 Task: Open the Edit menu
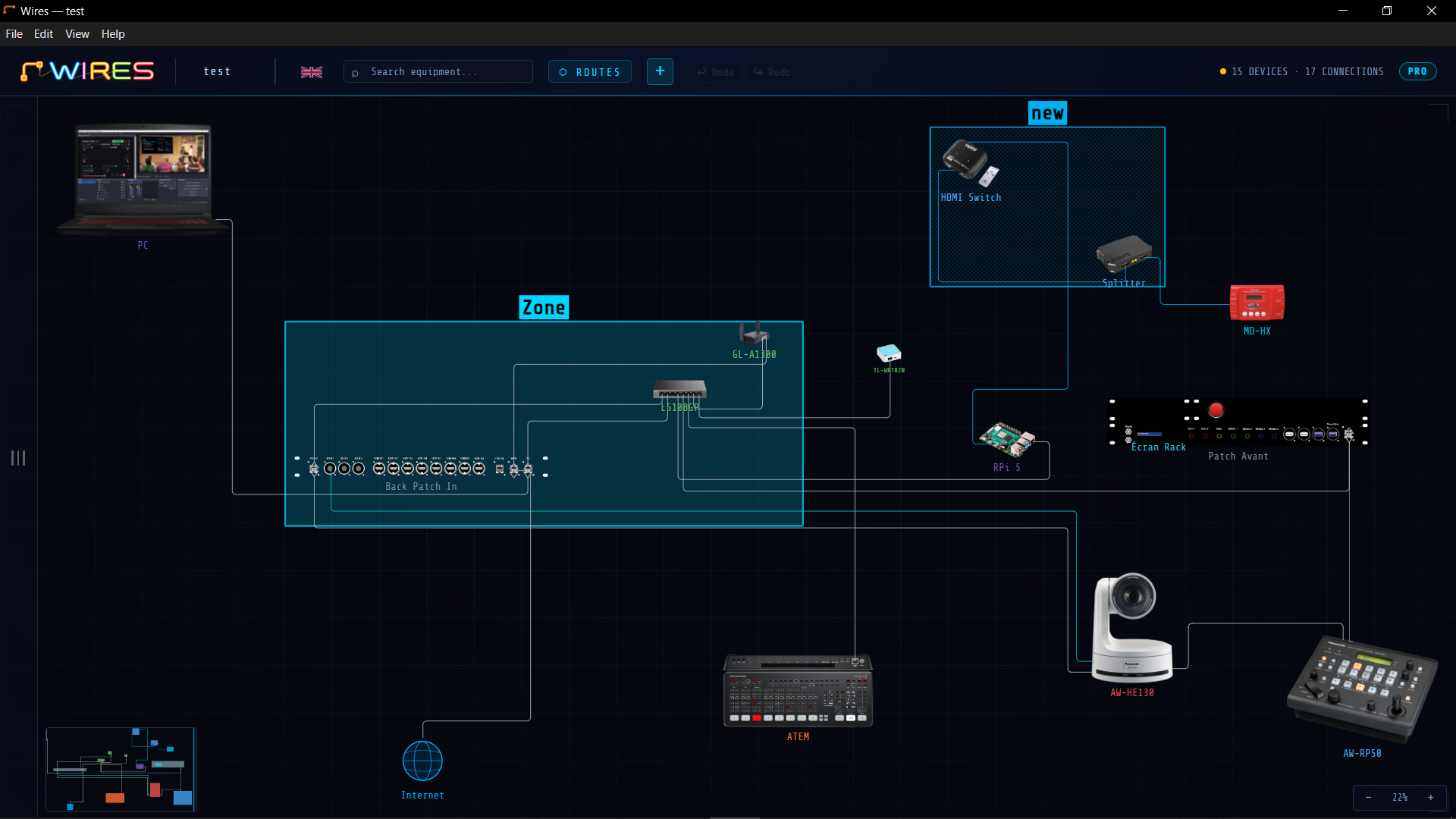click(43, 34)
